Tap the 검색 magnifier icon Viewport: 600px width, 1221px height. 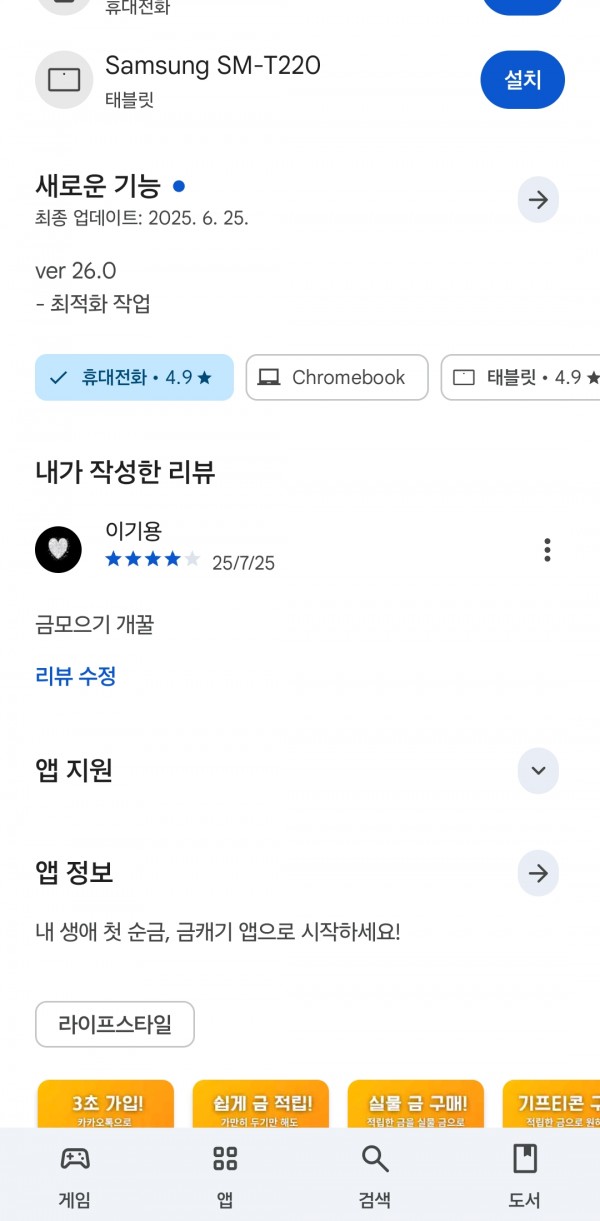[x=375, y=1159]
